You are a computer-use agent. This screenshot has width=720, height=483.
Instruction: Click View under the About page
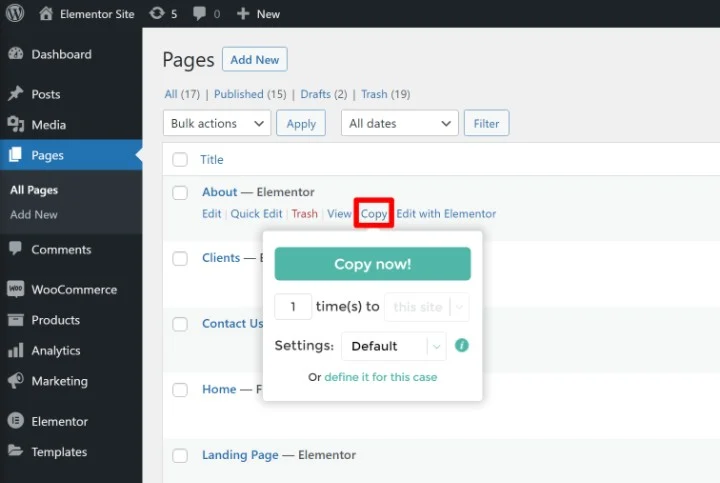[339, 214]
